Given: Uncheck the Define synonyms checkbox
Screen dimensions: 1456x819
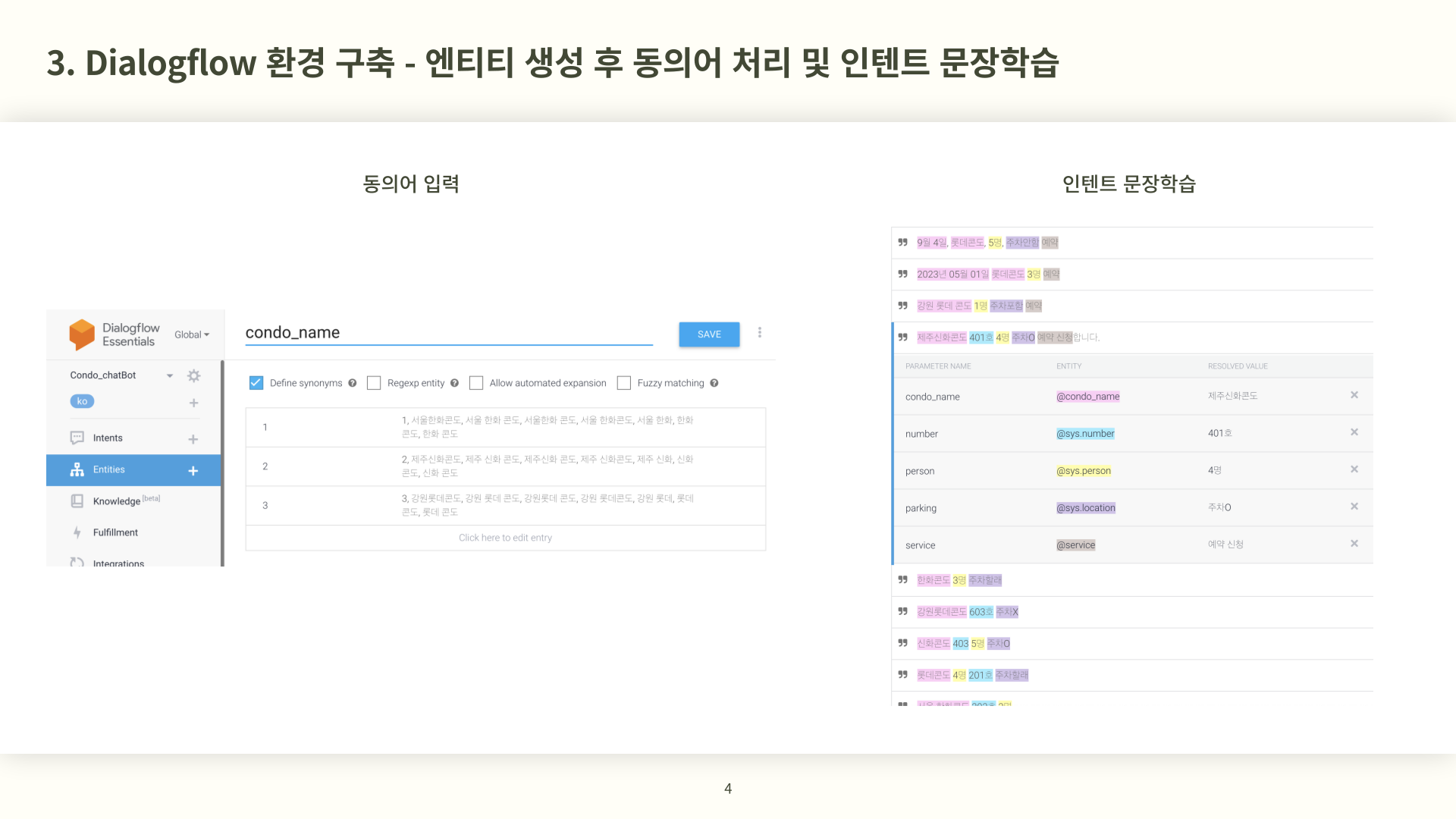Looking at the screenshot, I should point(256,383).
